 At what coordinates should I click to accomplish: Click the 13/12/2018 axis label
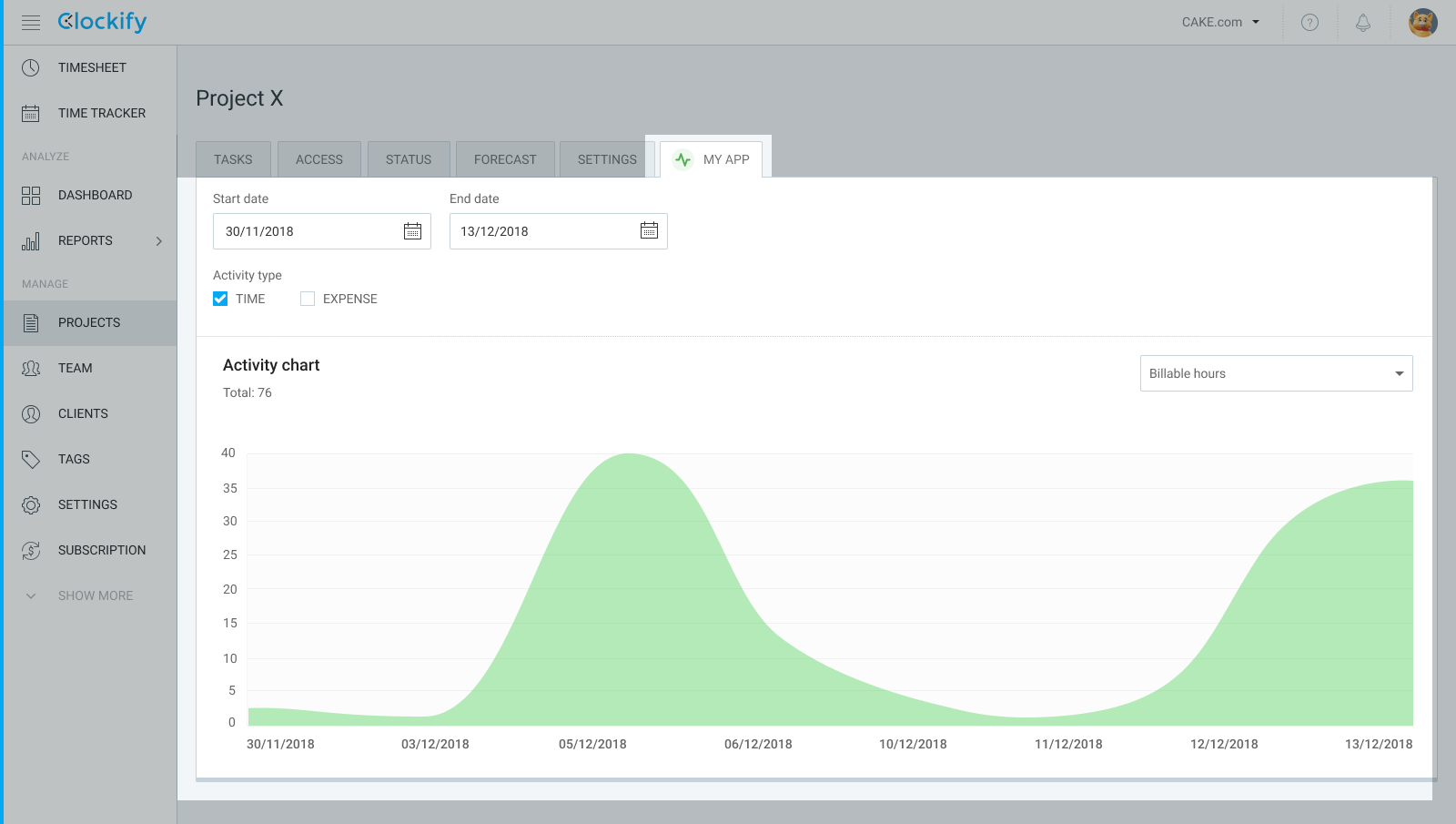tap(1379, 744)
